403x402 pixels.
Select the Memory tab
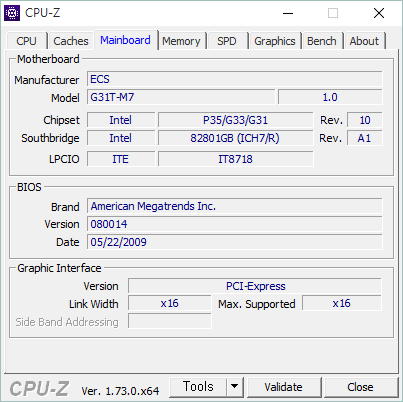coord(181,41)
